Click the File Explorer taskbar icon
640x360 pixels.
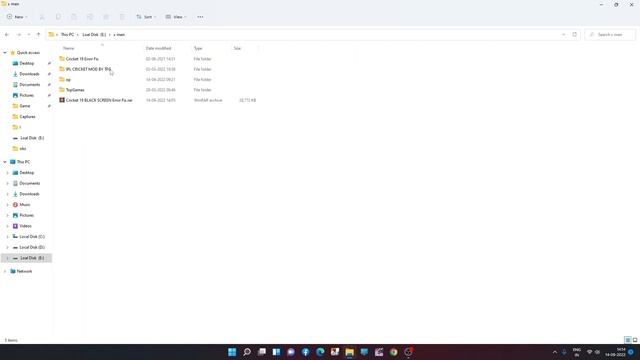349,352
